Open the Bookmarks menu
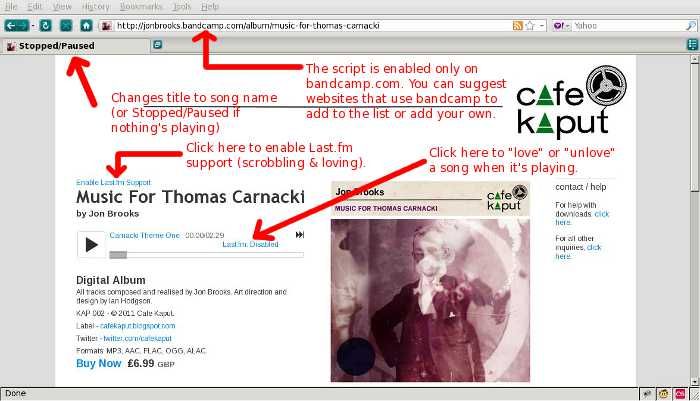Viewport: 700px width, 401px height. [x=141, y=7]
